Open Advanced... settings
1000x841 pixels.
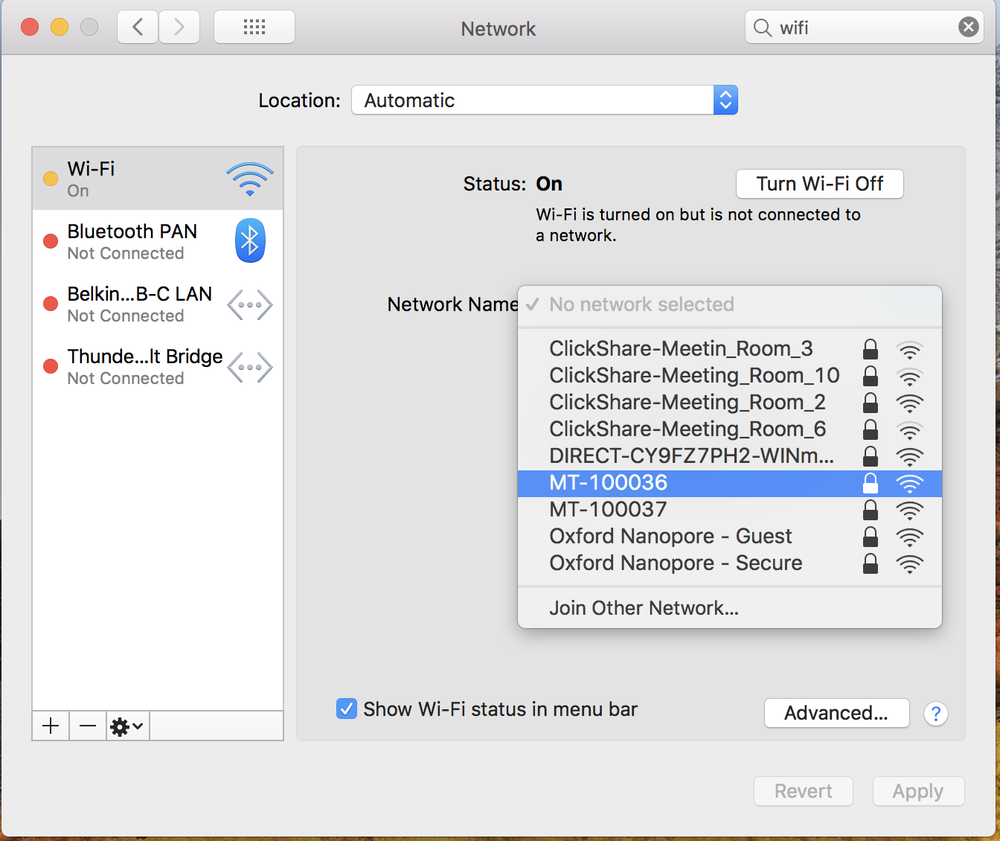(x=836, y=713)
